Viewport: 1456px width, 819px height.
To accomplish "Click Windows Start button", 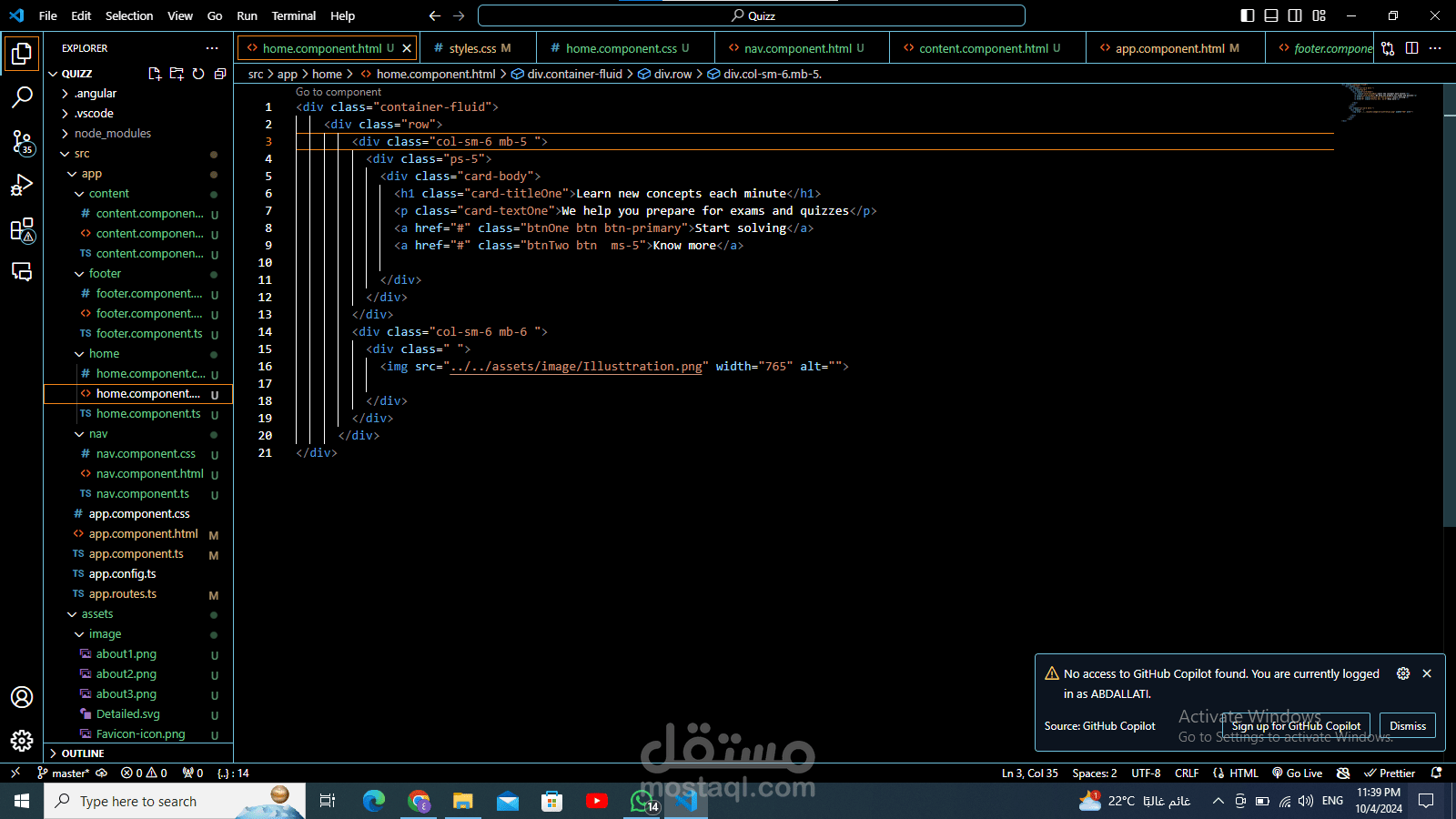I will [22, 801].
